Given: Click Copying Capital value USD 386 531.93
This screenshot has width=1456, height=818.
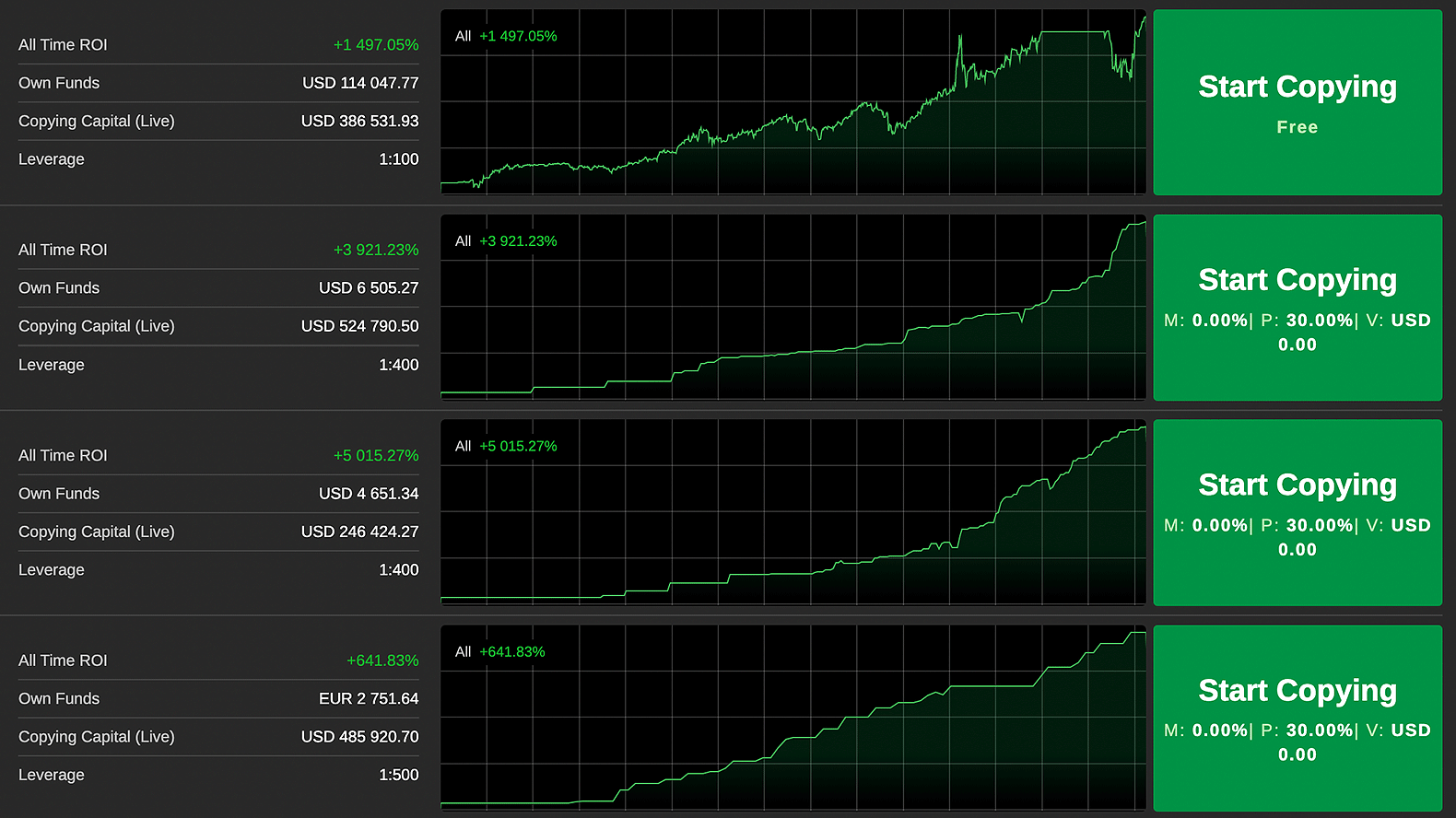Looking at the screenshot, I should [x=359, y=122].
